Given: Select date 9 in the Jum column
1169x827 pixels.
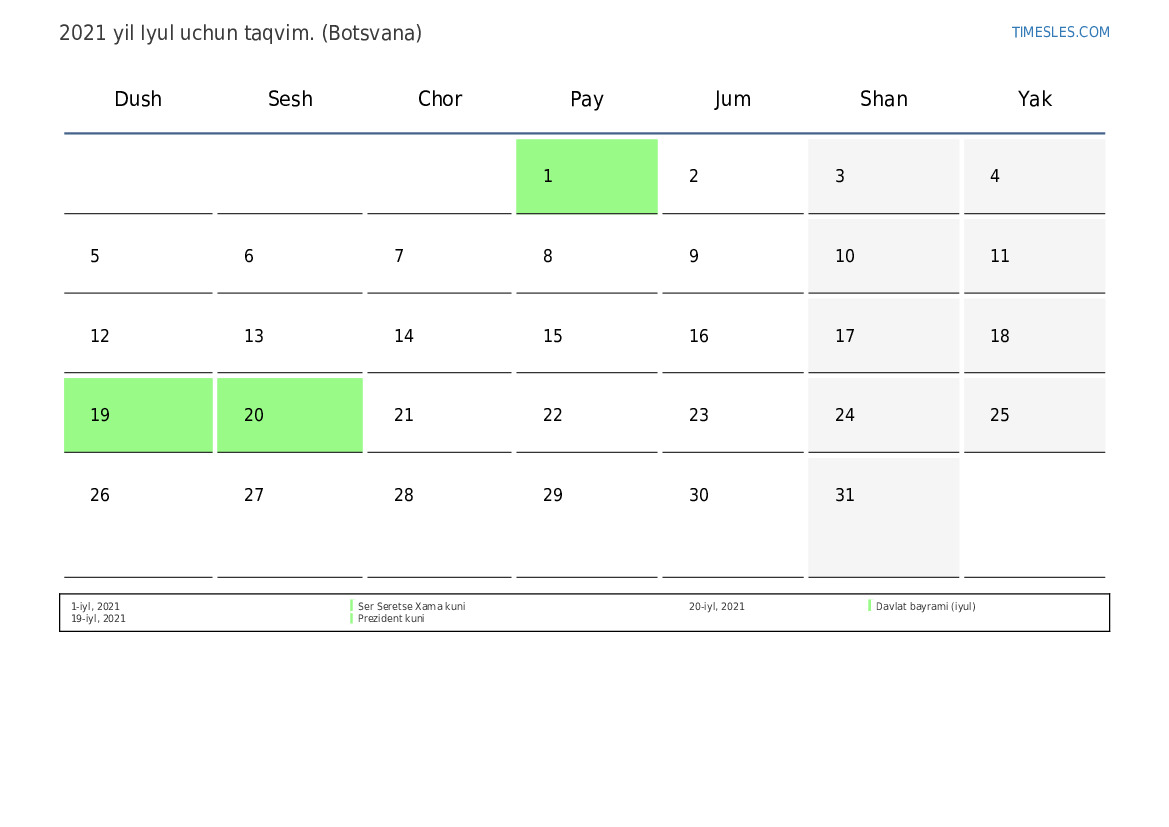Looking at the screenshot, I should pos(694,257).
